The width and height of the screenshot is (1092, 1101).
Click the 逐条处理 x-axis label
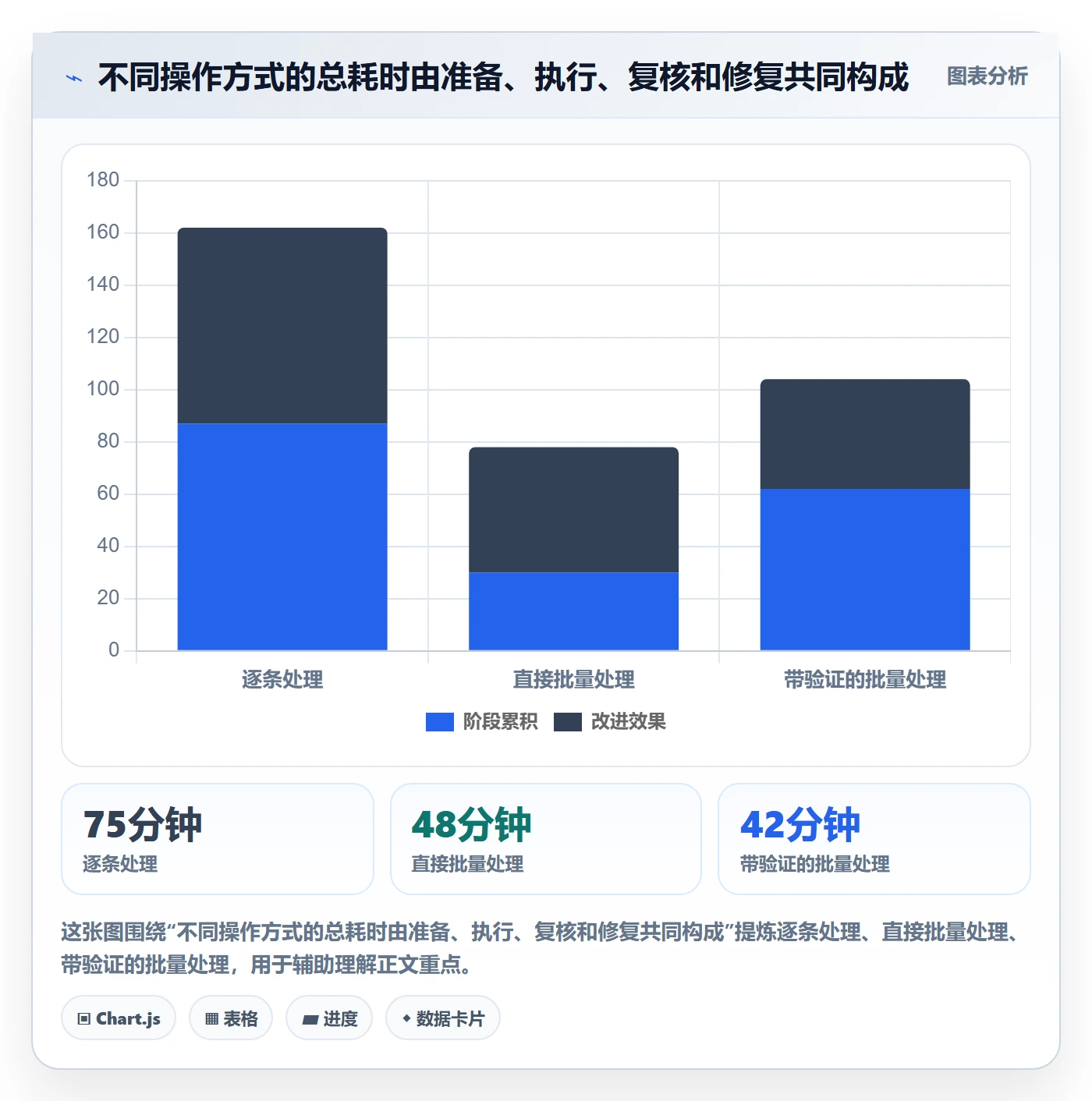click(282, 680)
